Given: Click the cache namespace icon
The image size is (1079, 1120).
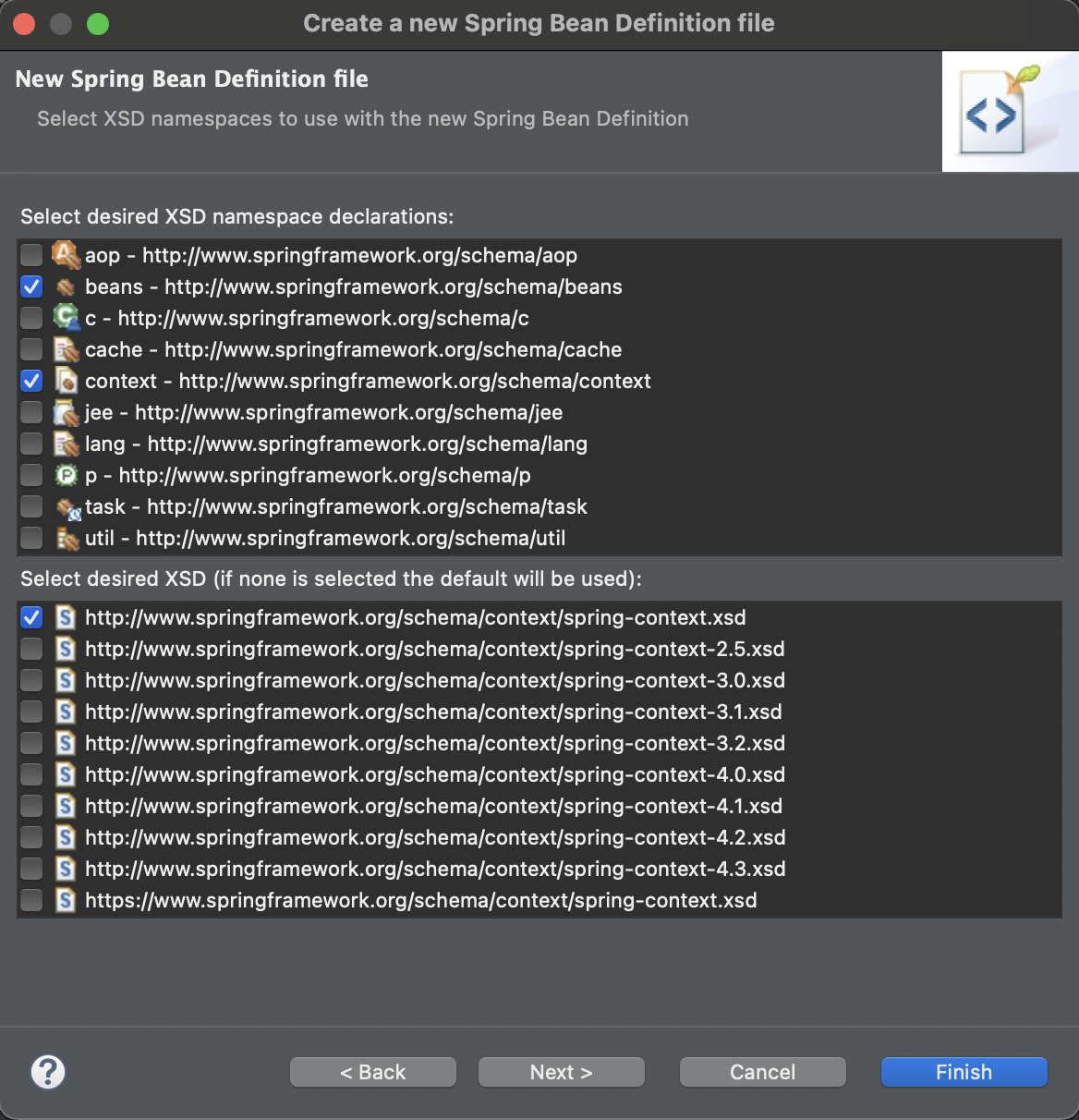Looking at the screenshot, I should [x=66, y=349].
